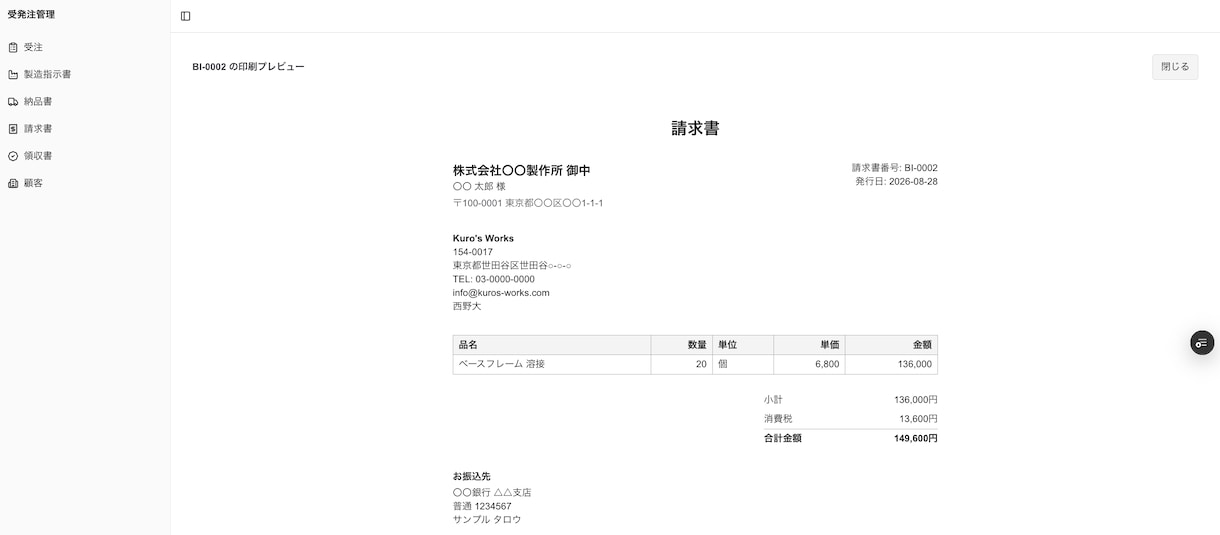
Task: Click the 受発注管理 app title
Action: click(x=31, y=15)
